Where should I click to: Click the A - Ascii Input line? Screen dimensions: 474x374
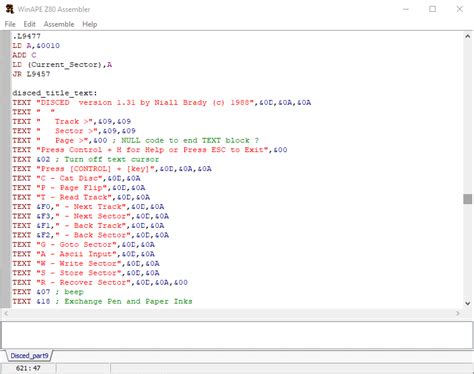tap(84, 254)
